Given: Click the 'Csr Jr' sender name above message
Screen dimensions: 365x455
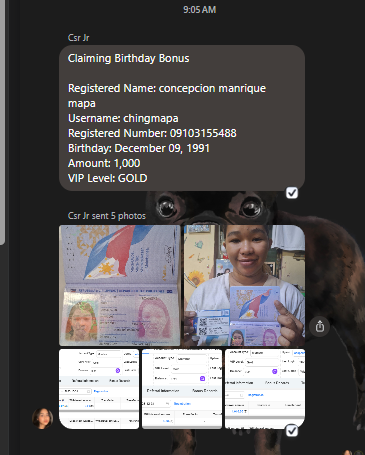Looking at the screenshot, I should (79, 38).
